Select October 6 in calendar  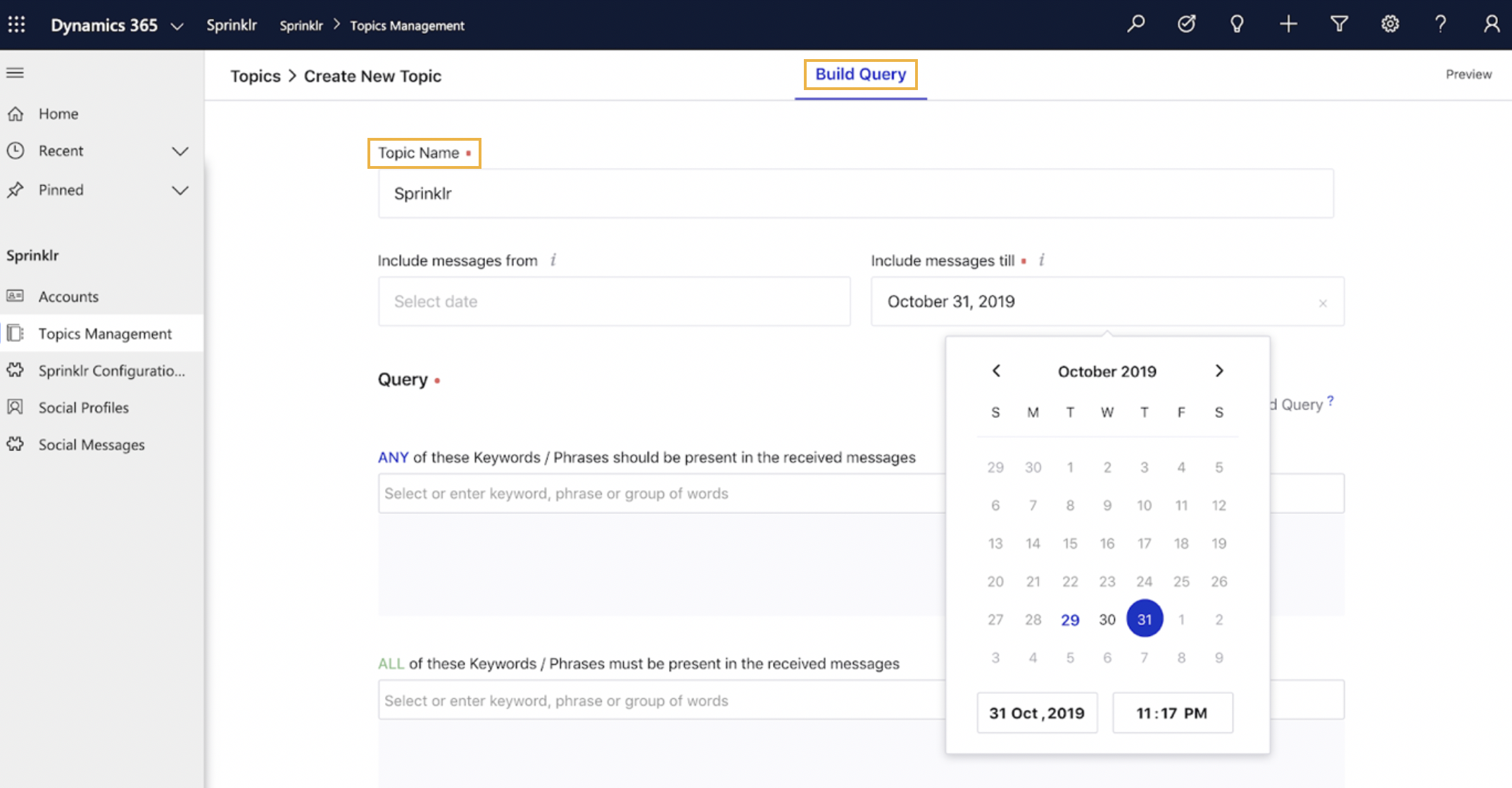[995, 505]
